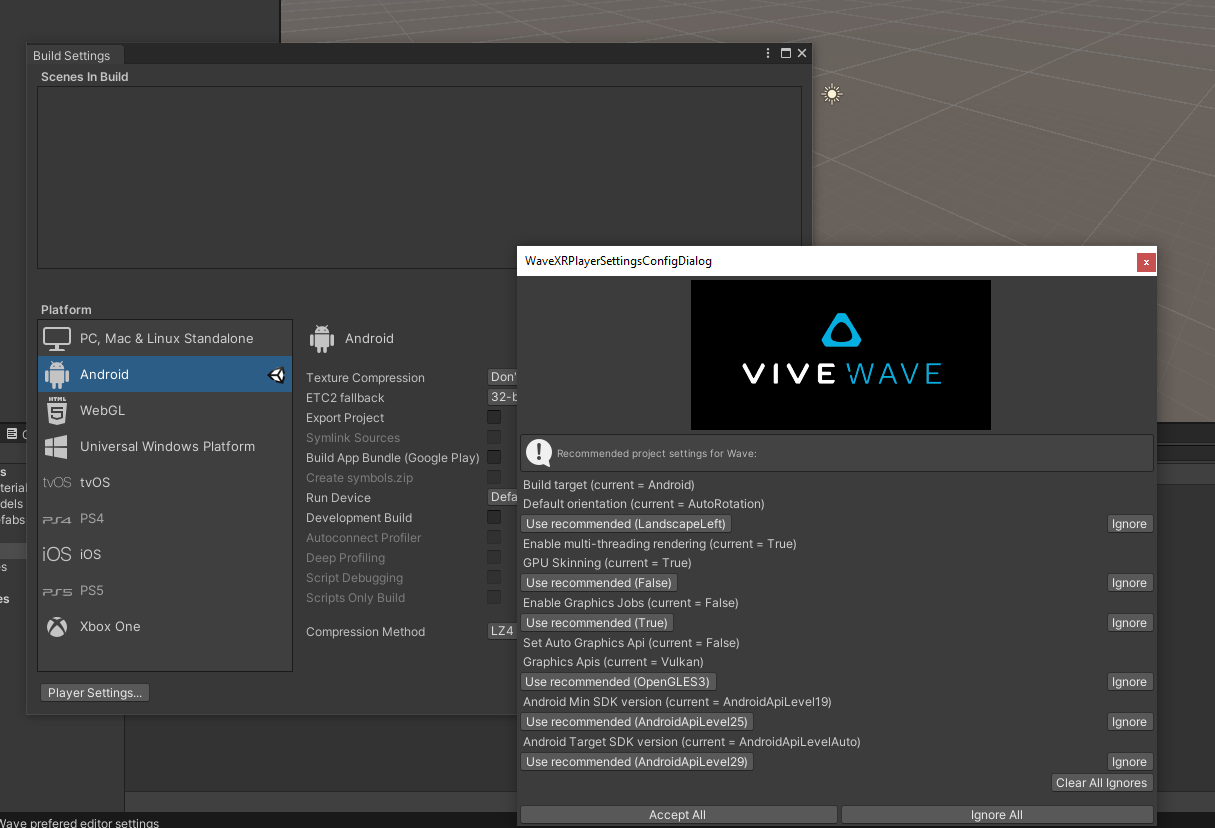
Task: Select the PC, Mac & Linux Standalone platform icon
Action: [x=57, y=338]
